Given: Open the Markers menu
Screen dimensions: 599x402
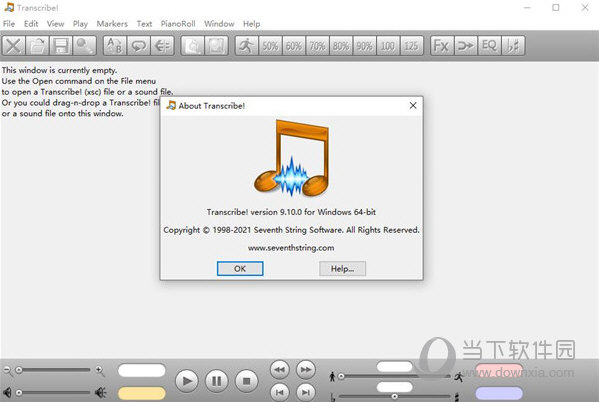Looking at the screenshot, I should (112, 24).
